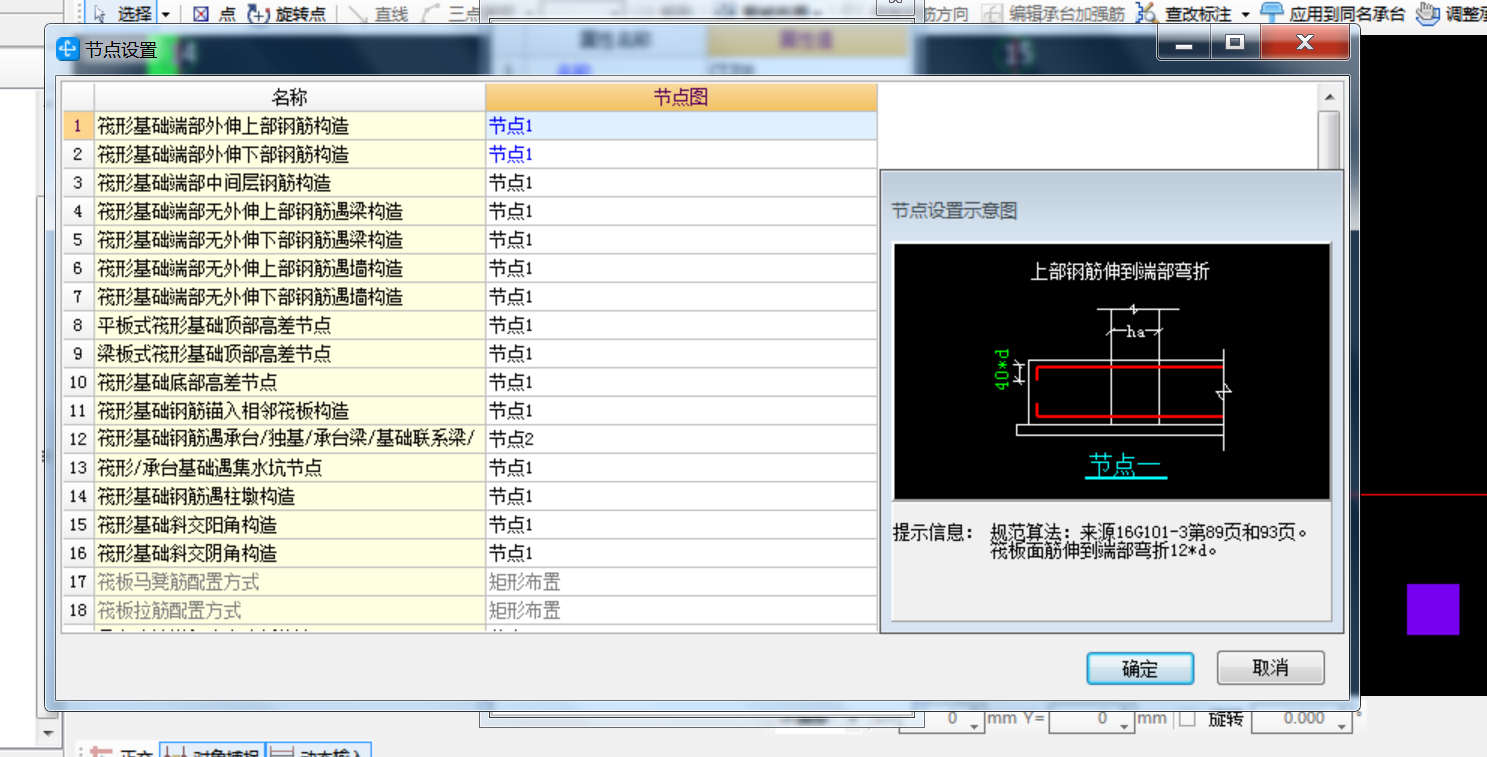Click 应用到同名承台 in the toolbar
This screenshot has width=1487, height=757.
tap(1333, 14)
